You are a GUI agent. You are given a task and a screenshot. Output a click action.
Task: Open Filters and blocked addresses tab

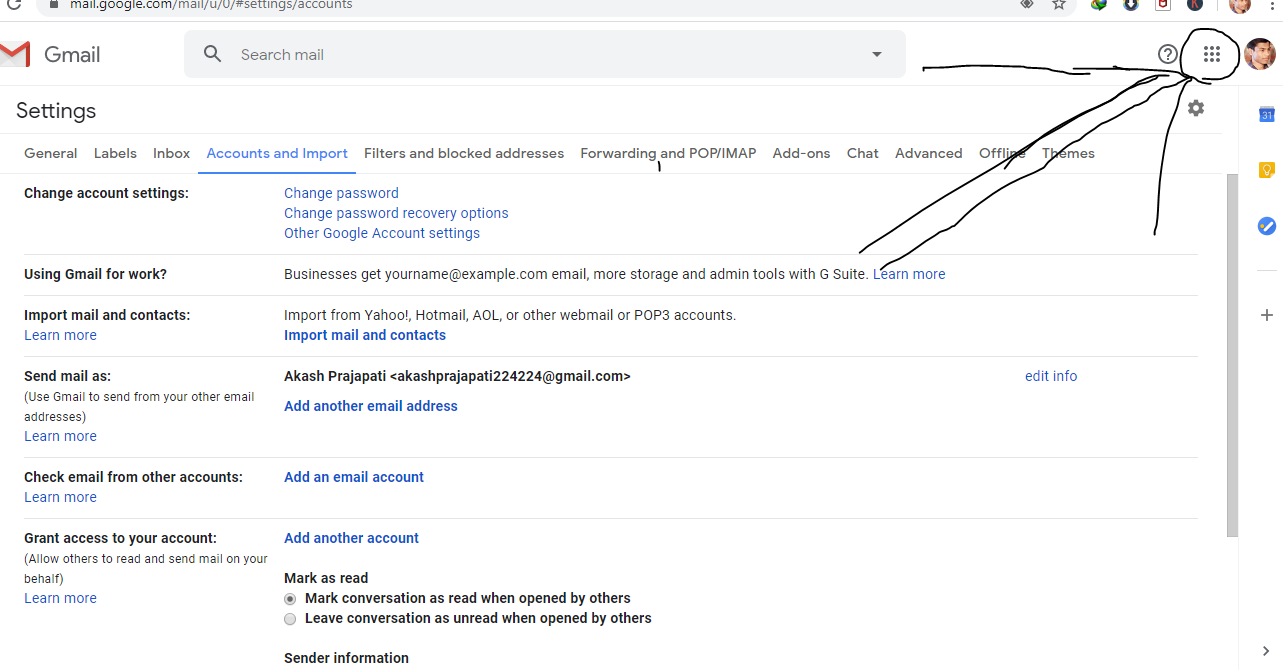pos(464,153)
